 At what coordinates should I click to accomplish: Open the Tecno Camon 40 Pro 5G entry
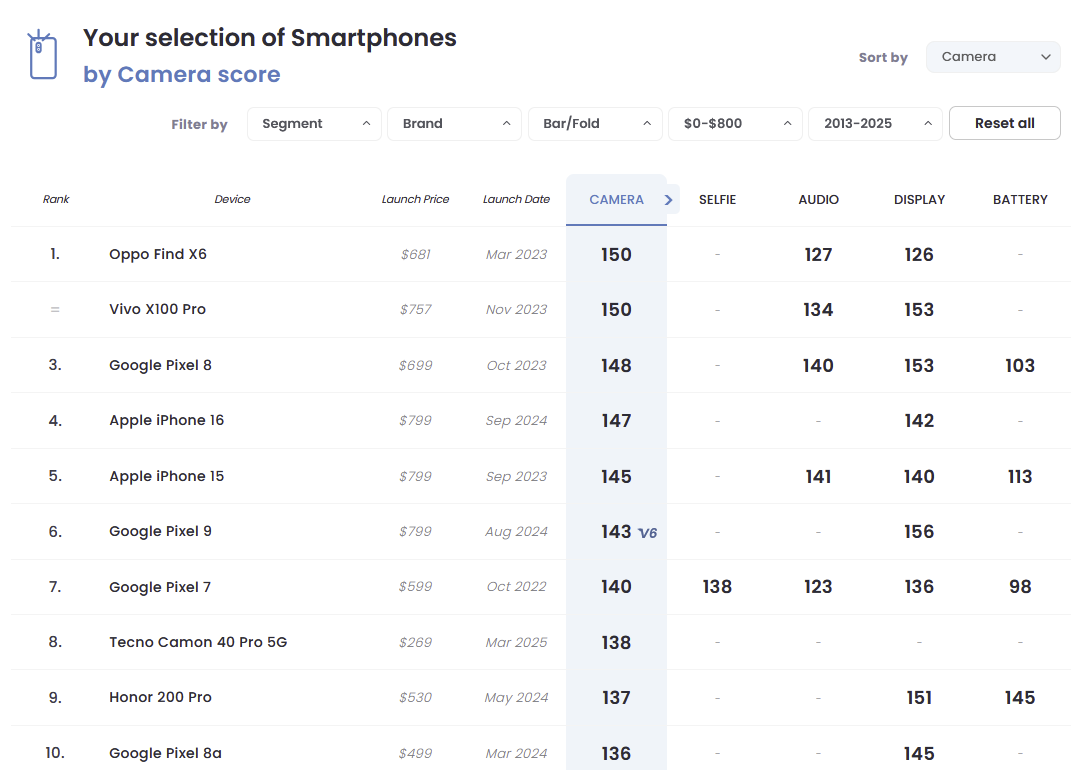point(198,642)
